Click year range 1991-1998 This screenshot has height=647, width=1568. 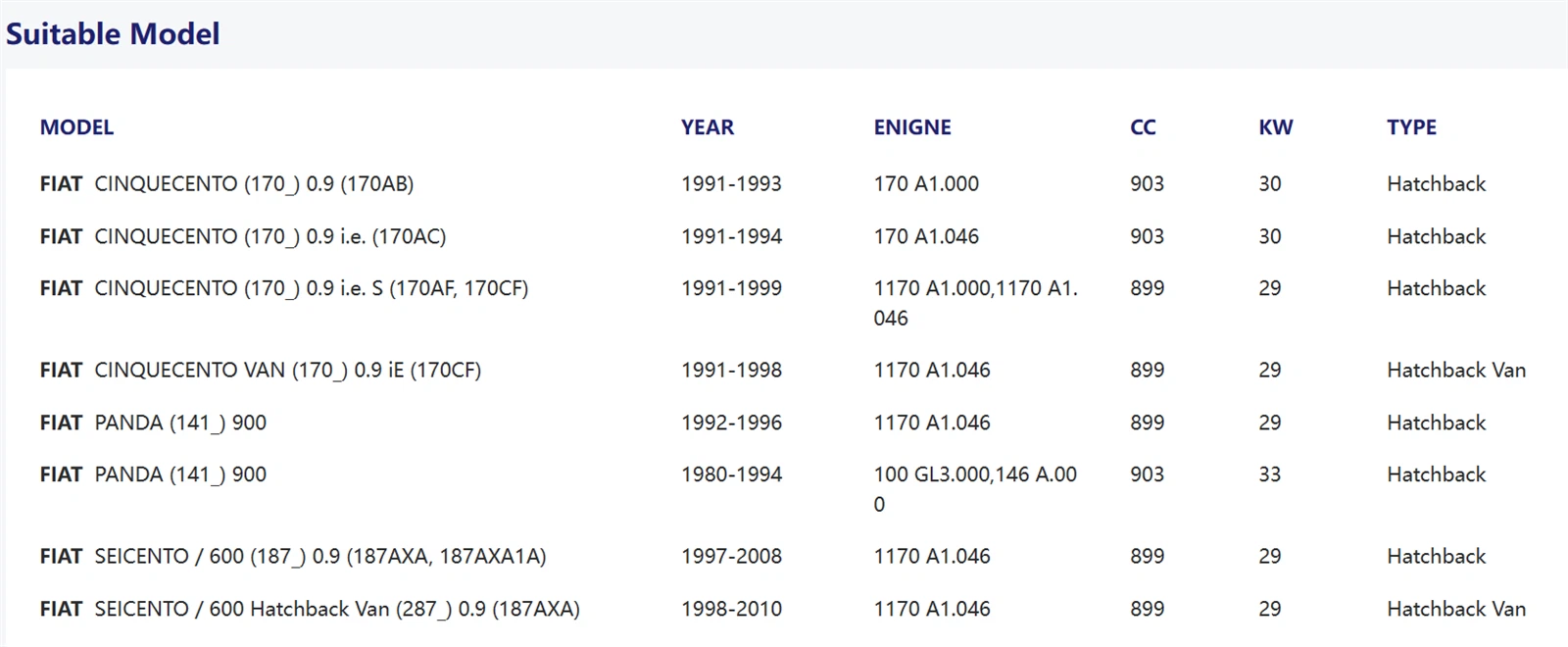[x=731, y=371]
